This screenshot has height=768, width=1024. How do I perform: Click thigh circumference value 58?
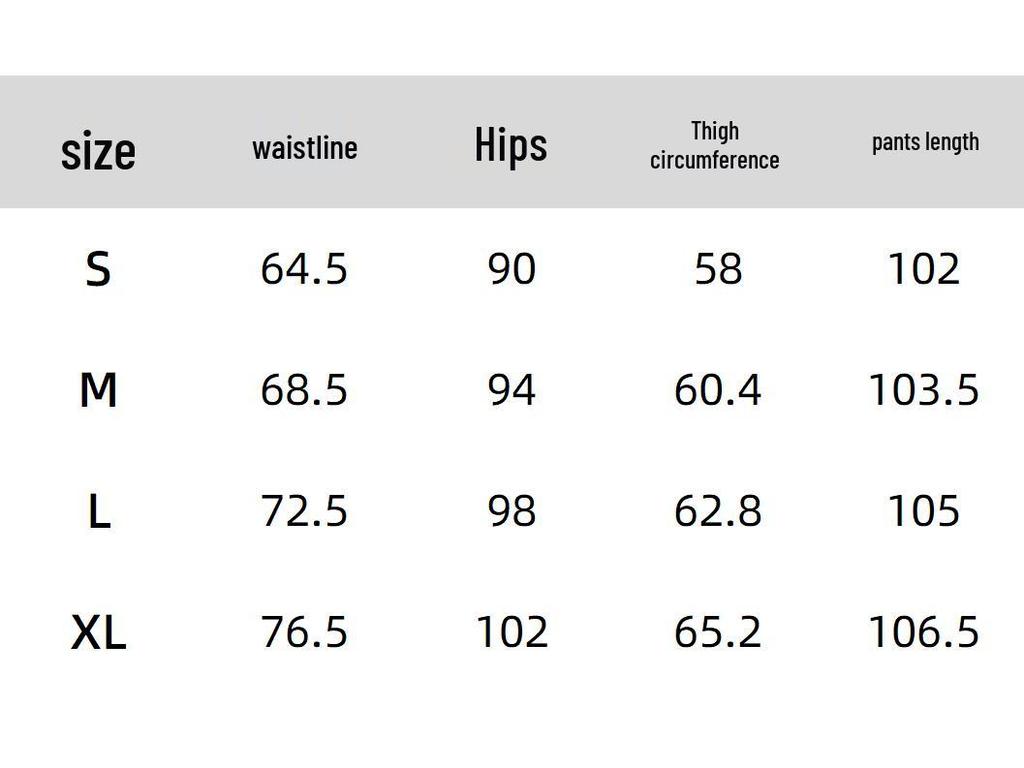coord(718,269)
